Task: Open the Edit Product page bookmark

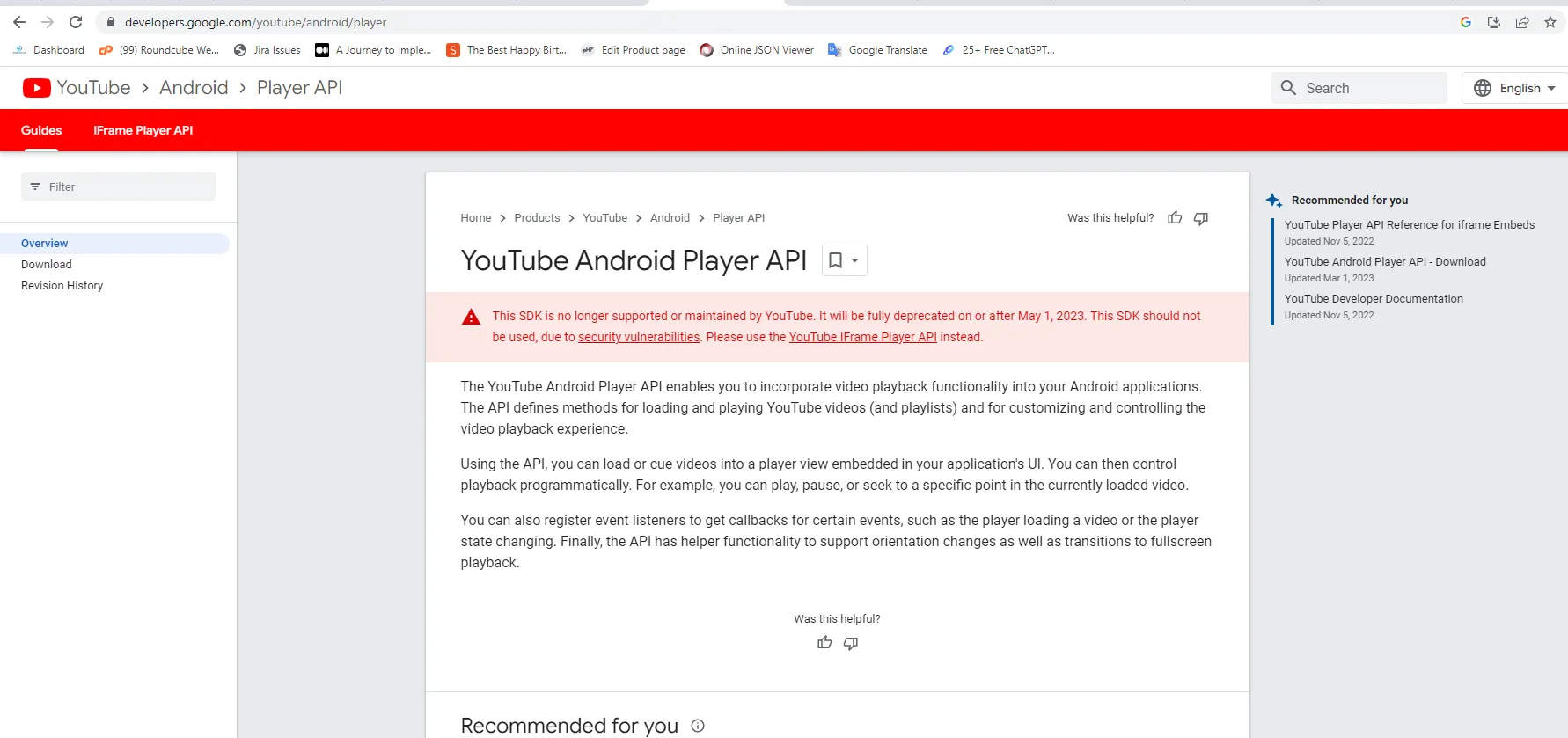Action: click(x=634, y=50)
